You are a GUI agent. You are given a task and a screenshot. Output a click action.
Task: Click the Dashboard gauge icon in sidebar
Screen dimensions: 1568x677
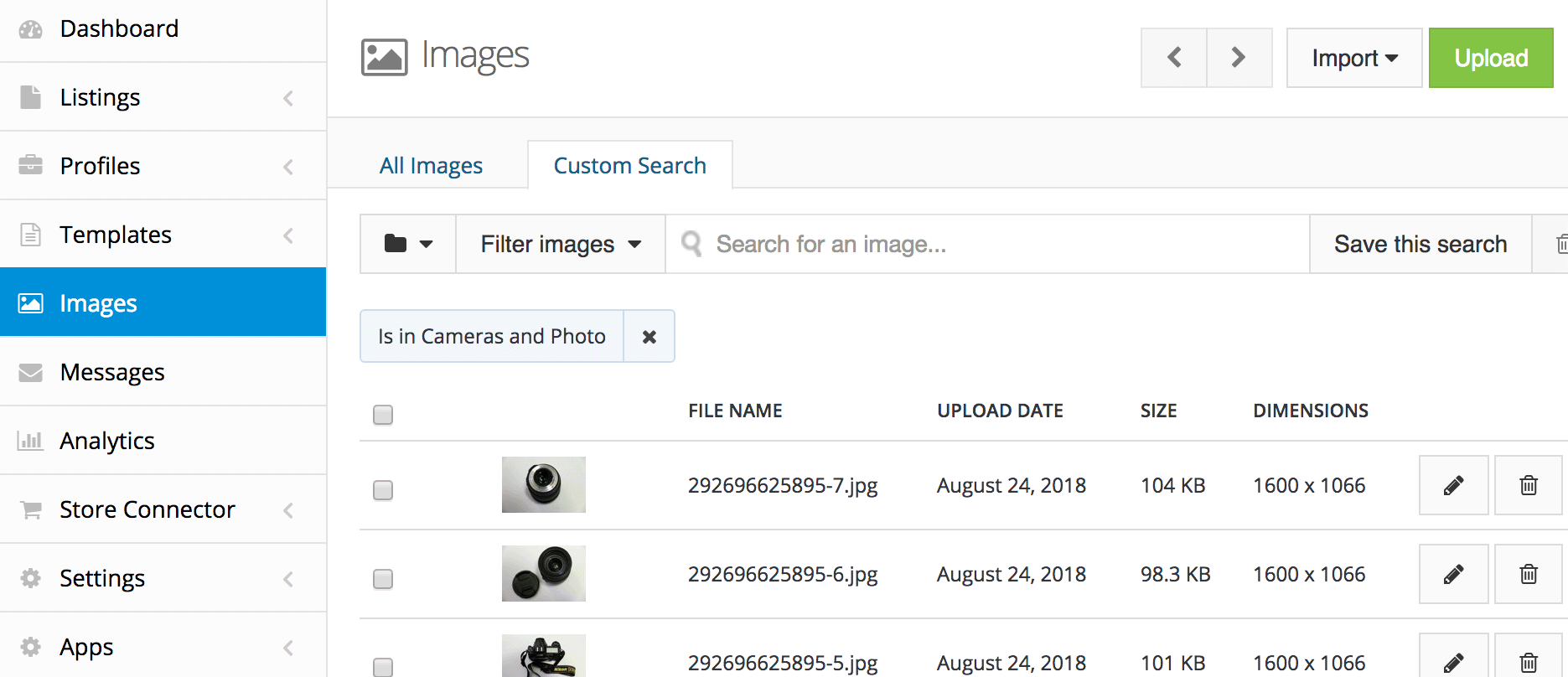click(31, 29)
